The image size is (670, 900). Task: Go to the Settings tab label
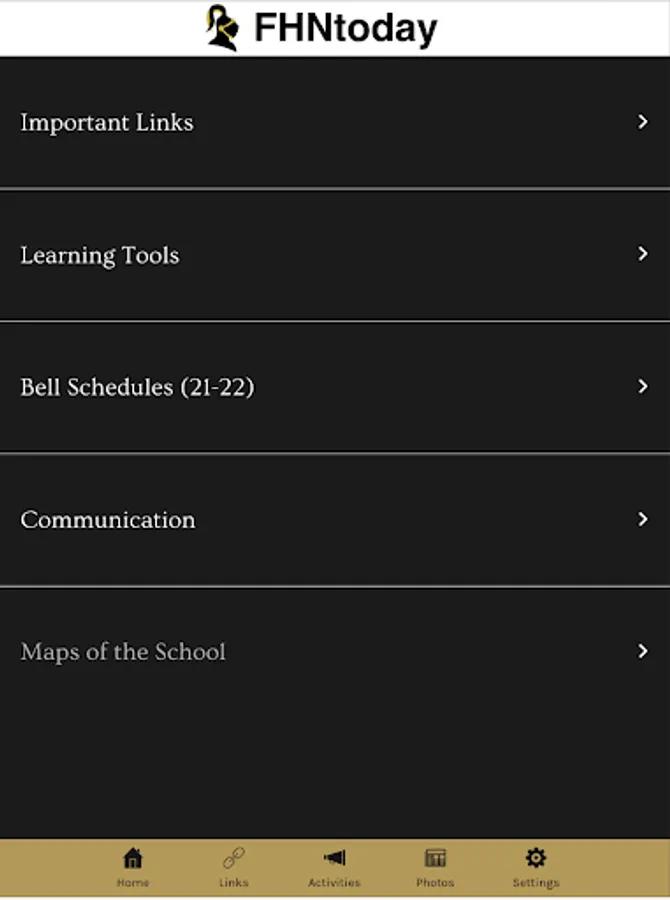coord(536,883)
